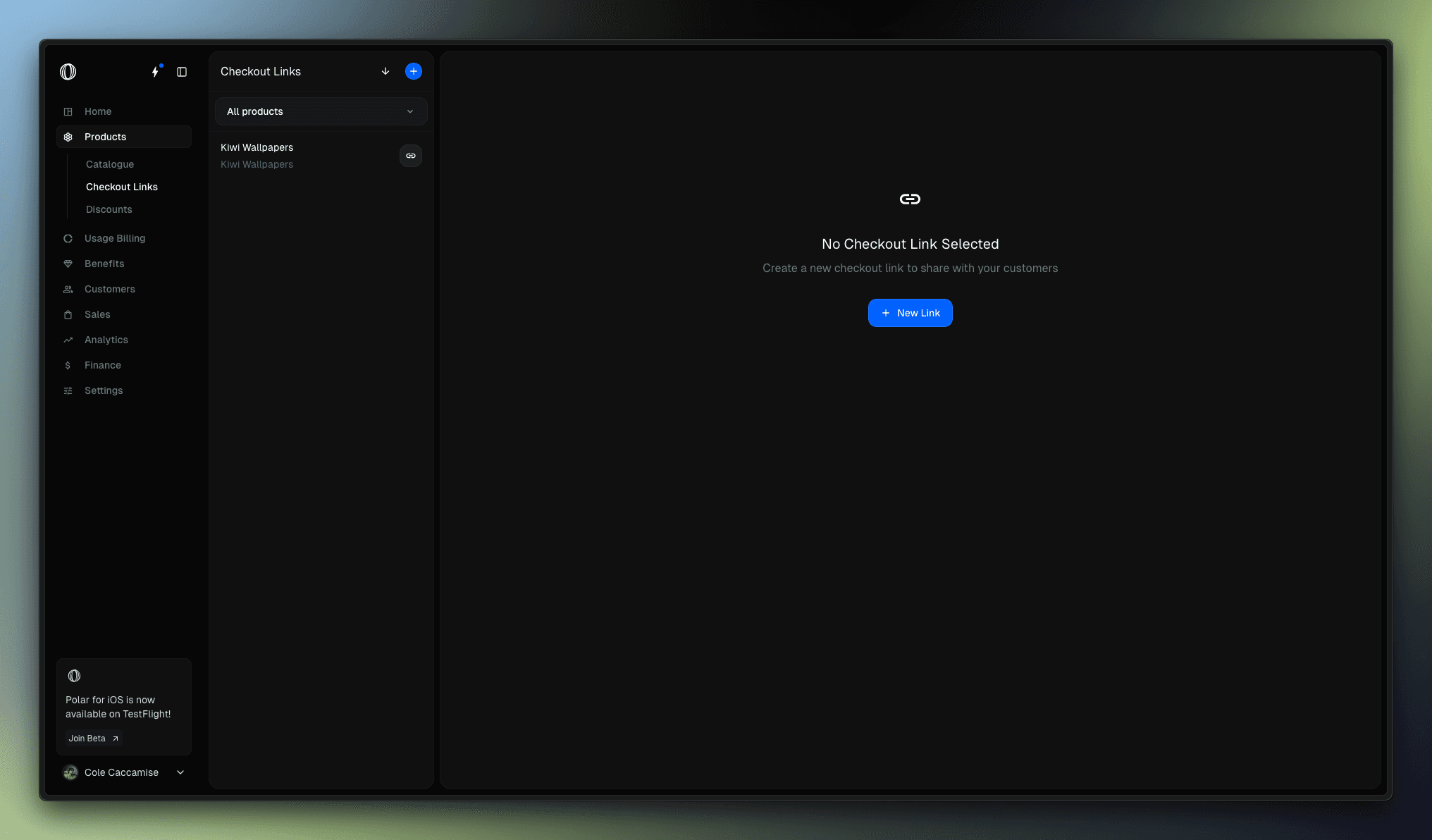Click the Products hexagon icon
The image size is (1432, 840).
coord(68,137)
